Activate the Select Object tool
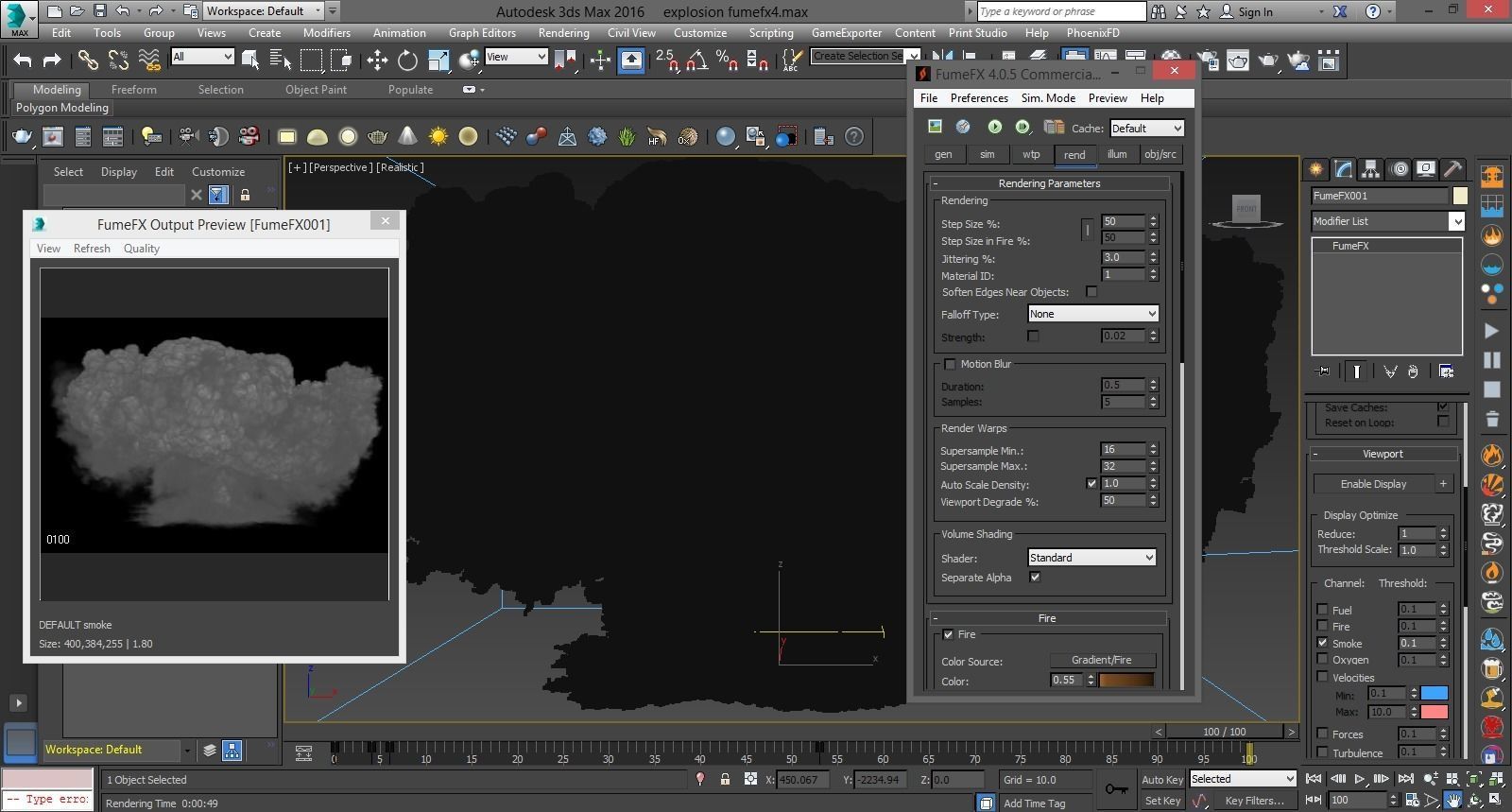The width and height of the screenshot is (1512, 812). (250, 60)
